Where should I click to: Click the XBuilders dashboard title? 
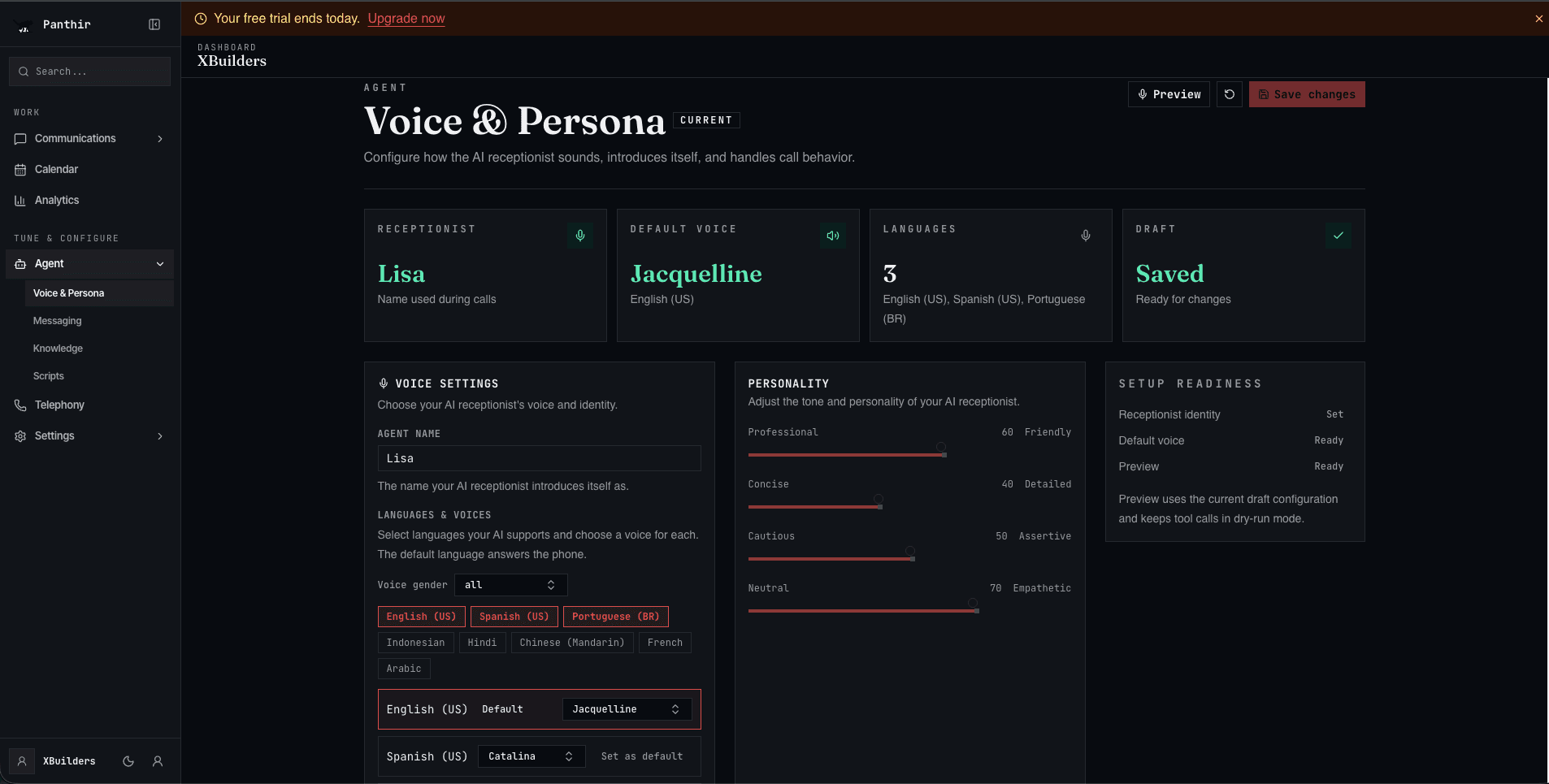(x=232, y=61)
